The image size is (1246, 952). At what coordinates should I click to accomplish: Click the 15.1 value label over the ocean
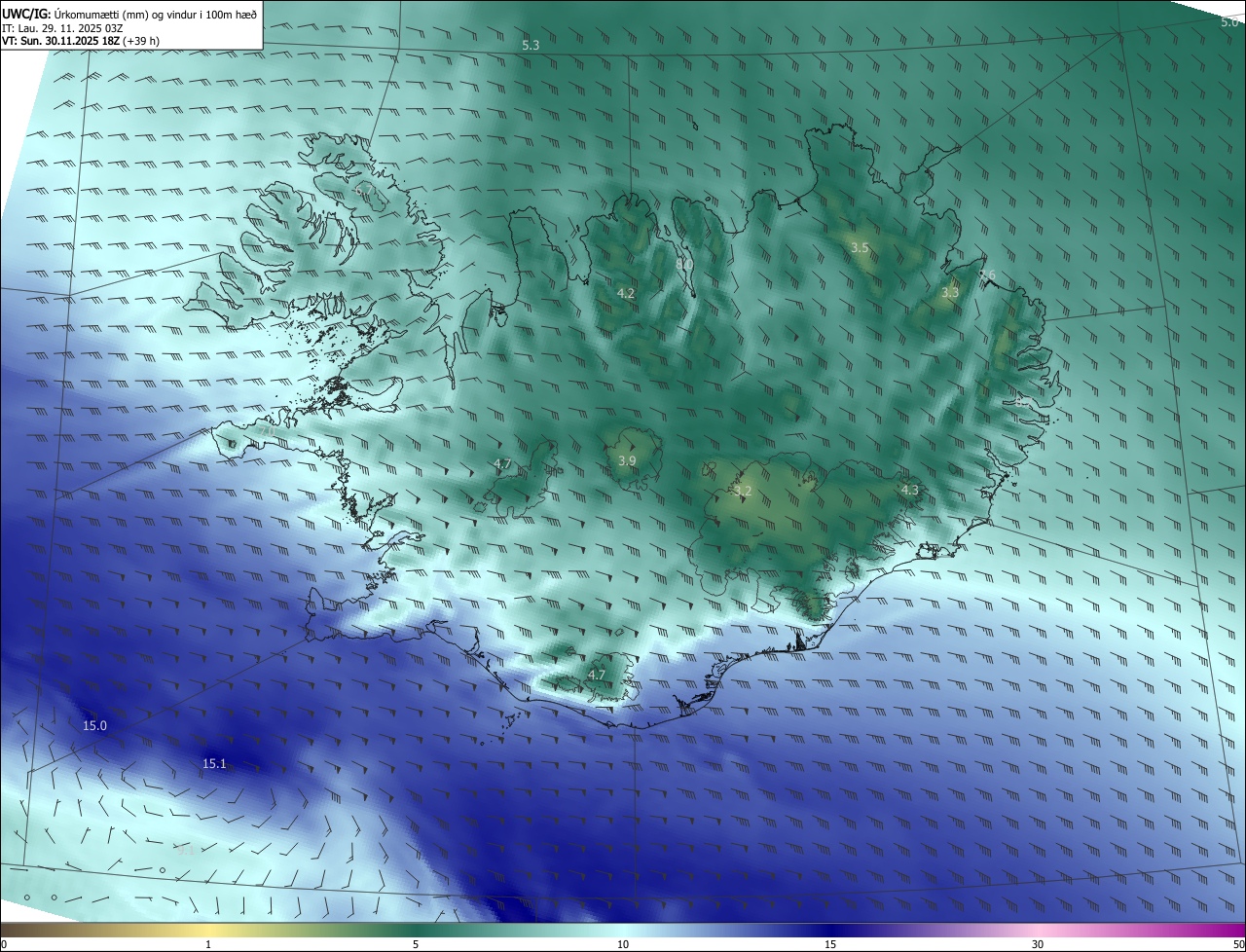coord(214,764)
